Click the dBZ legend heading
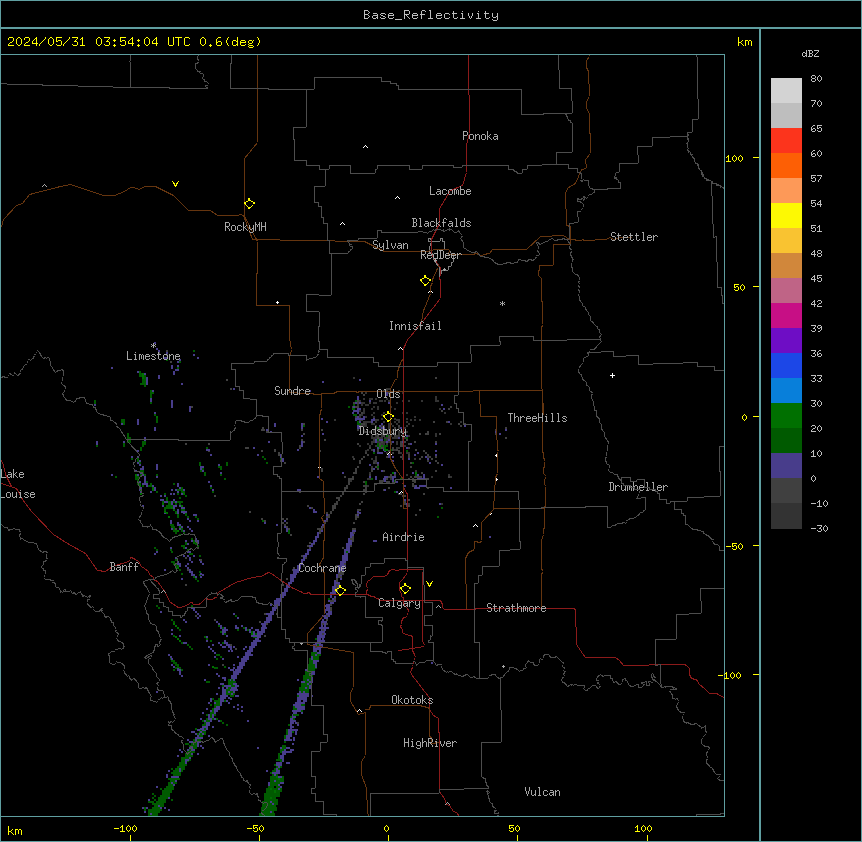 pos(810,54)
